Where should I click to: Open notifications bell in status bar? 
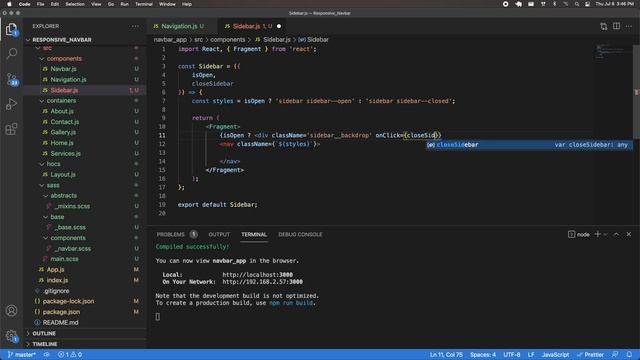click(x=629, y=355)
